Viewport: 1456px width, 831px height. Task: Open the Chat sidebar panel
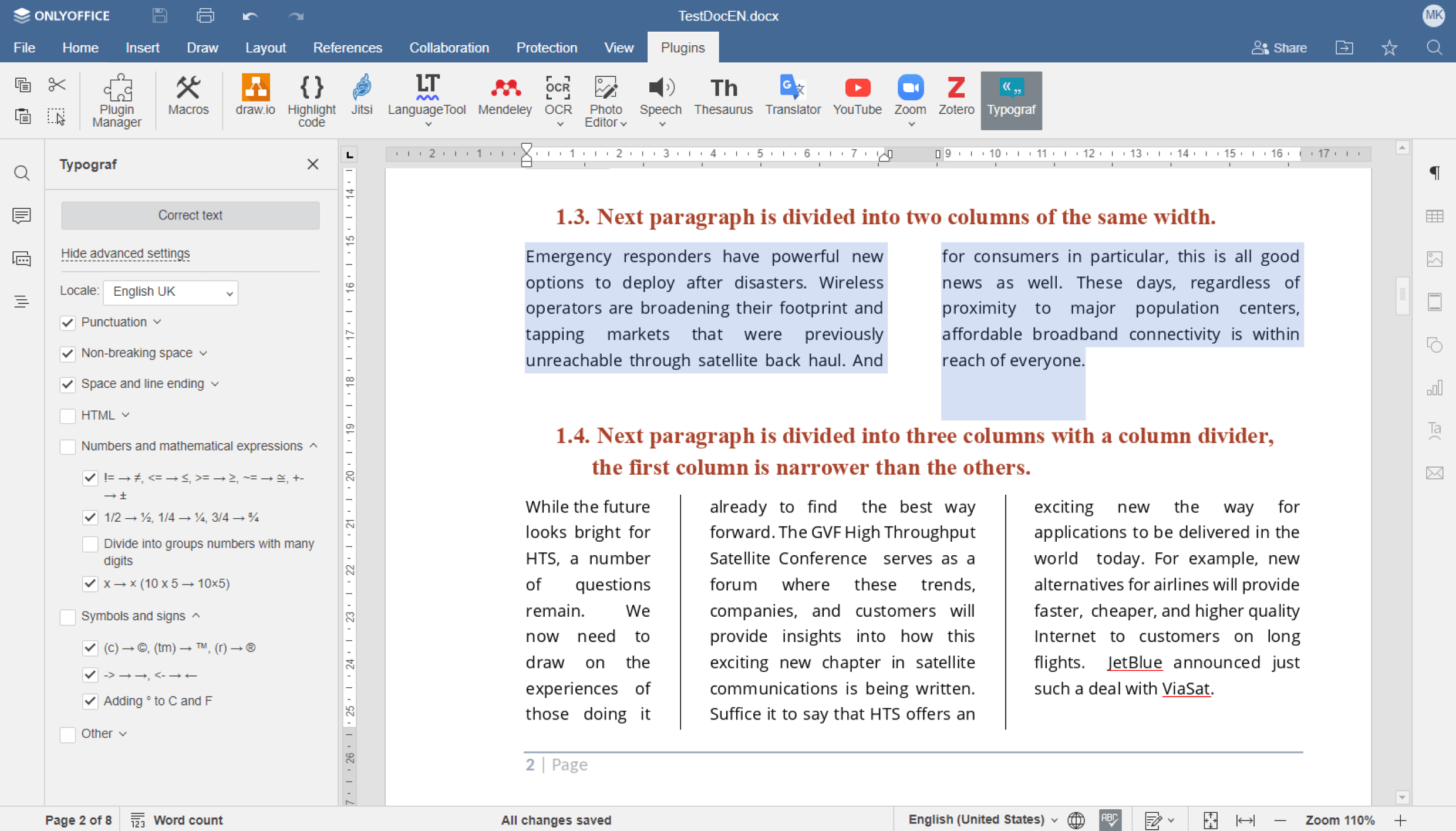22,259
